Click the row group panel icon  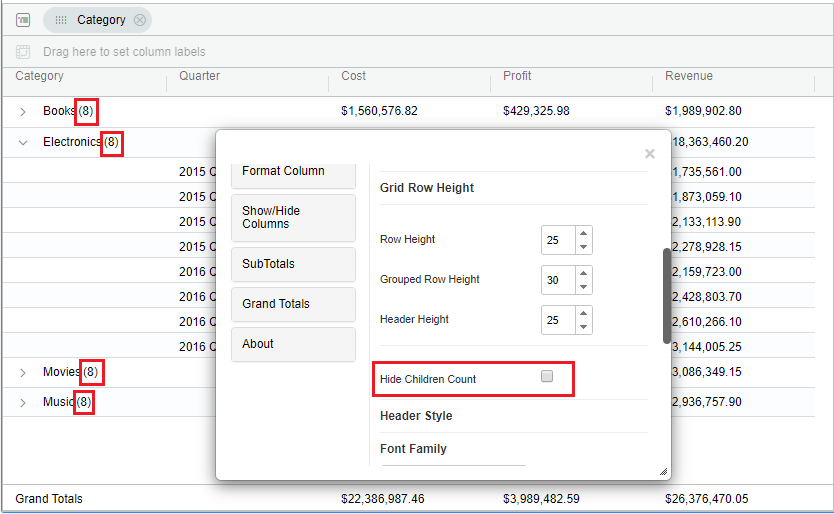[23, 20]
